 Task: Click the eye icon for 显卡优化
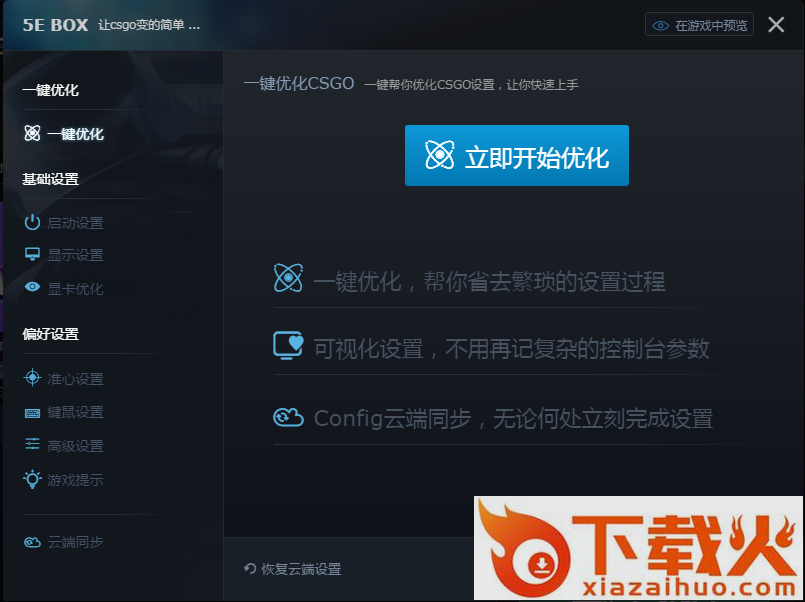click(x=32, y=289)
